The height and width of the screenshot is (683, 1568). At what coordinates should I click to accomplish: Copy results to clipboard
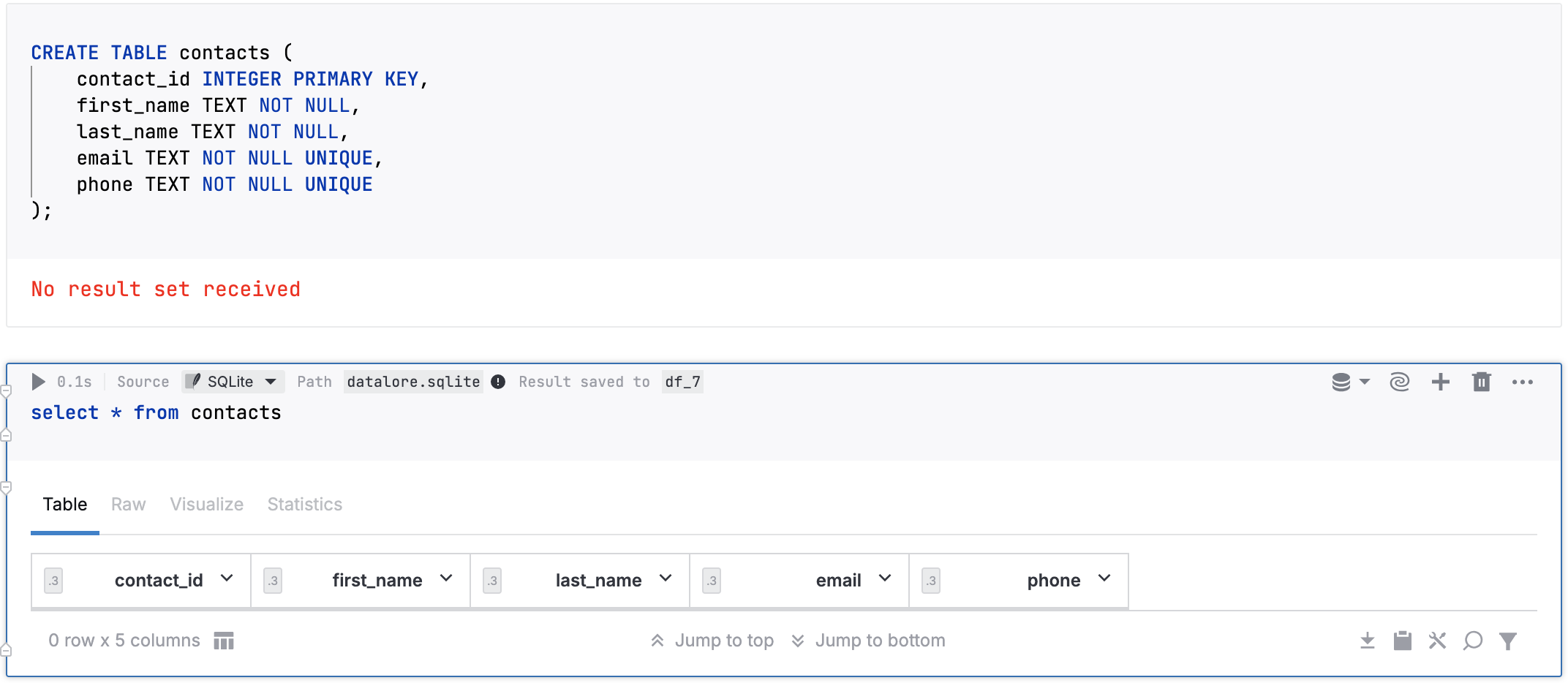(x=1403, y=640)
